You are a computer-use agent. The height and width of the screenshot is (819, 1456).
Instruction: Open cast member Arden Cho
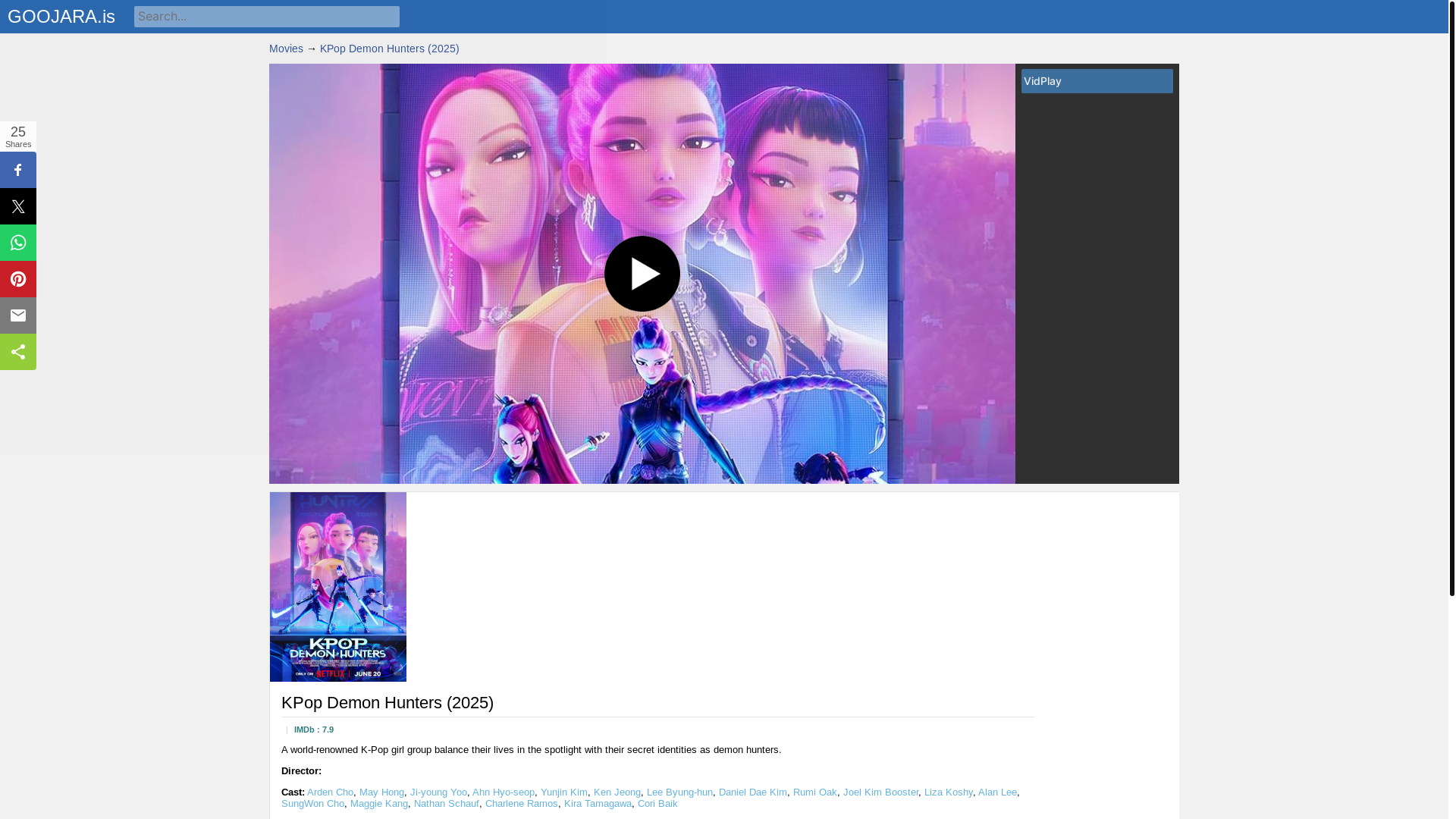point(330,792)
